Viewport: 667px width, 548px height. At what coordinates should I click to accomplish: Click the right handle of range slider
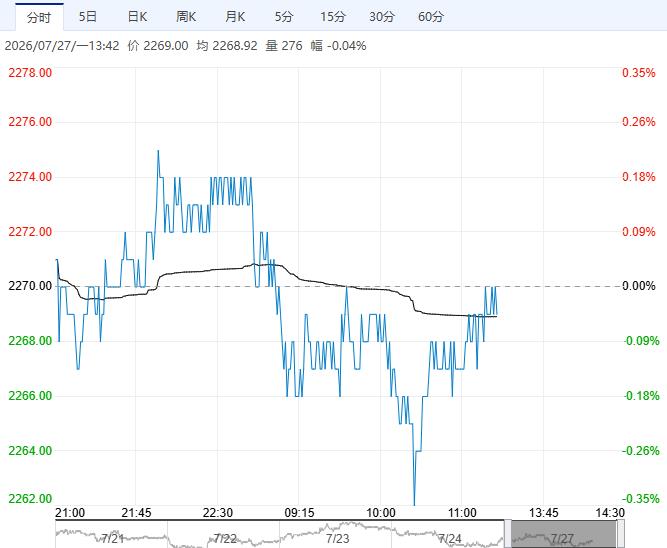620,534
